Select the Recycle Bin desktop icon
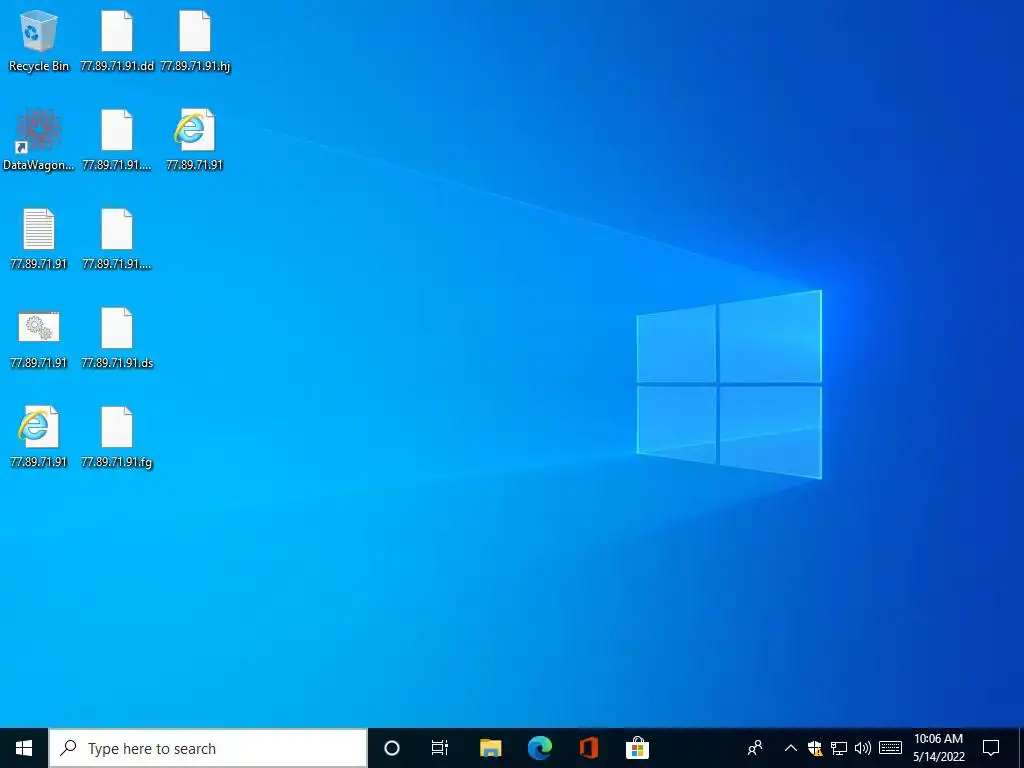The width and height of the screenshot is (1024, 768). click(39, 40)
